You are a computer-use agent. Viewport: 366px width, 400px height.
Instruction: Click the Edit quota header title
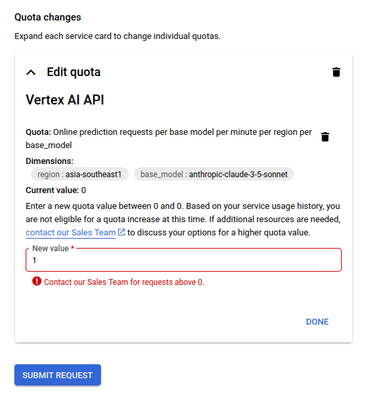pyautogui.click(x=74, y=72)
